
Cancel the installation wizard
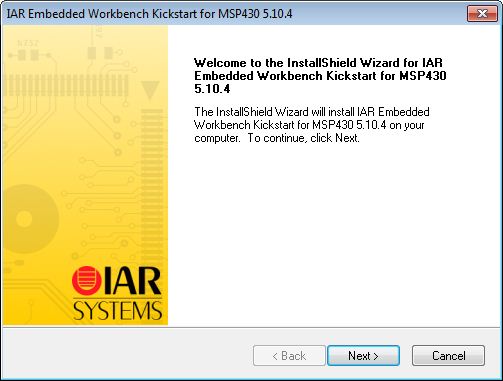(448, 356)
